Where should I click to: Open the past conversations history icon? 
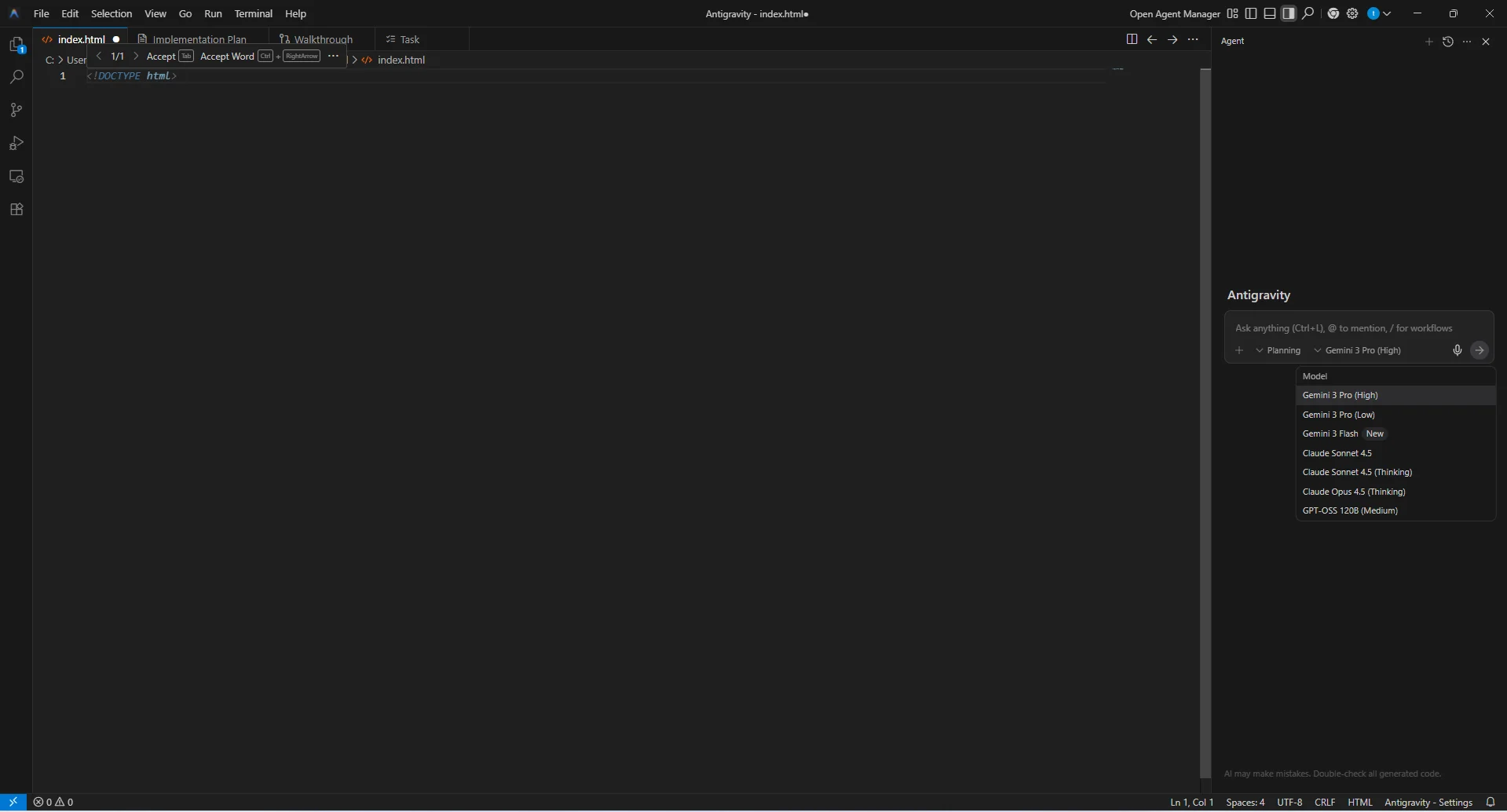point(1448,42)
